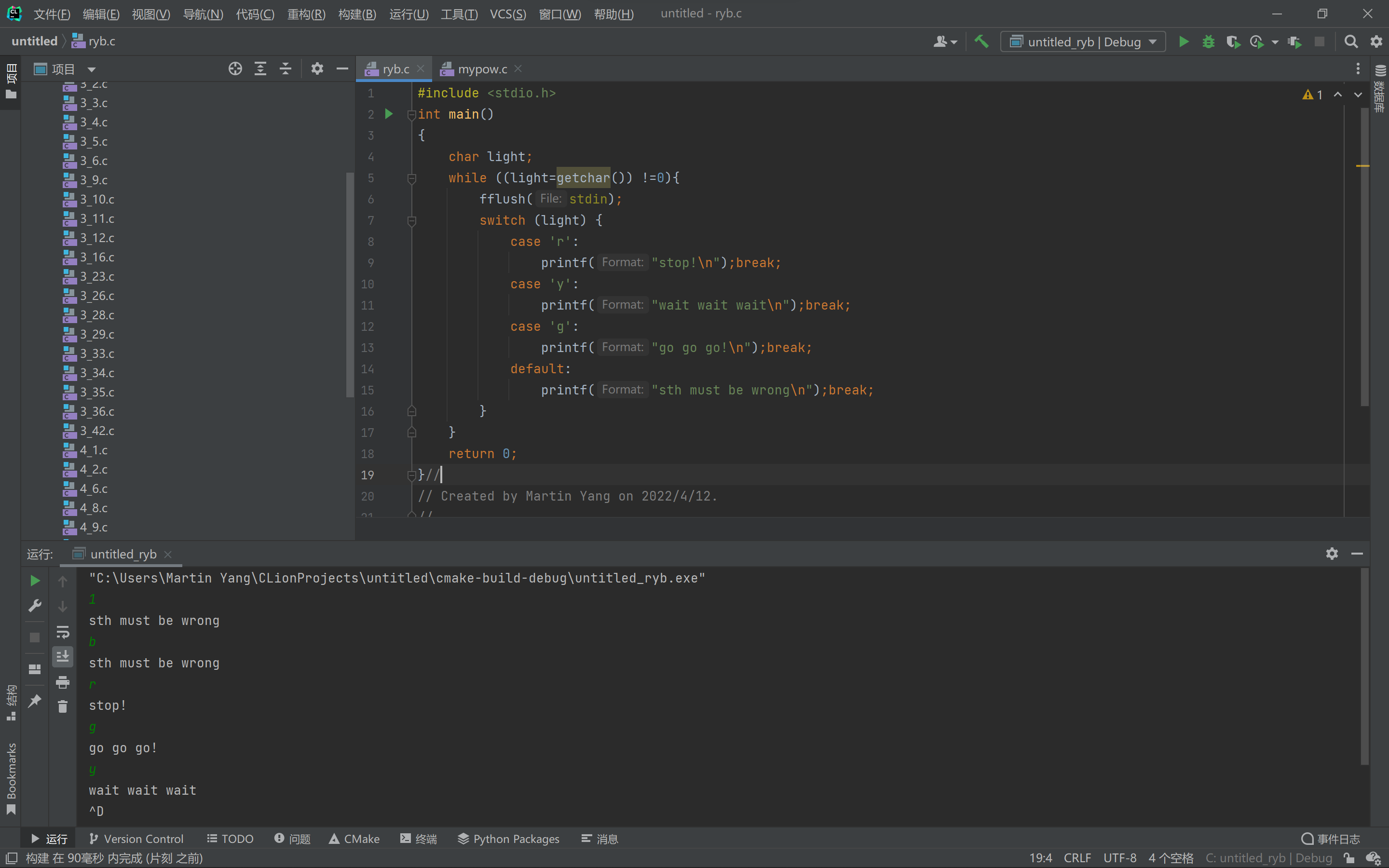Viewport: 1389px width, 868px height.
Task: Toggle scroll to end in the run console
Action: point(63,656)
